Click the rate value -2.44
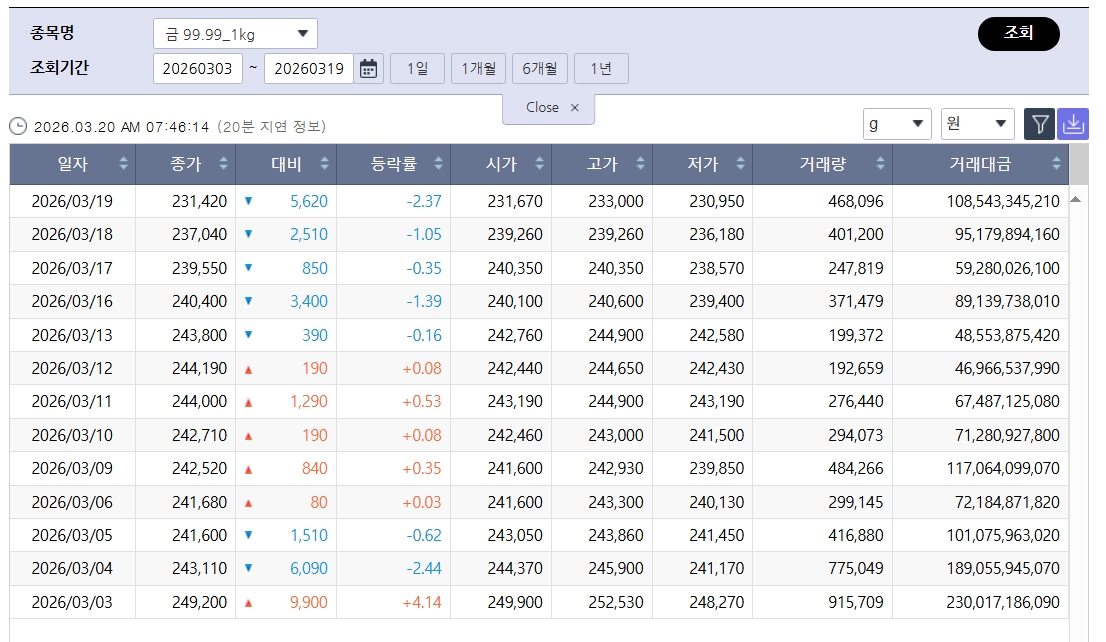The image size is (1106, 642). (x=424, y=569)
